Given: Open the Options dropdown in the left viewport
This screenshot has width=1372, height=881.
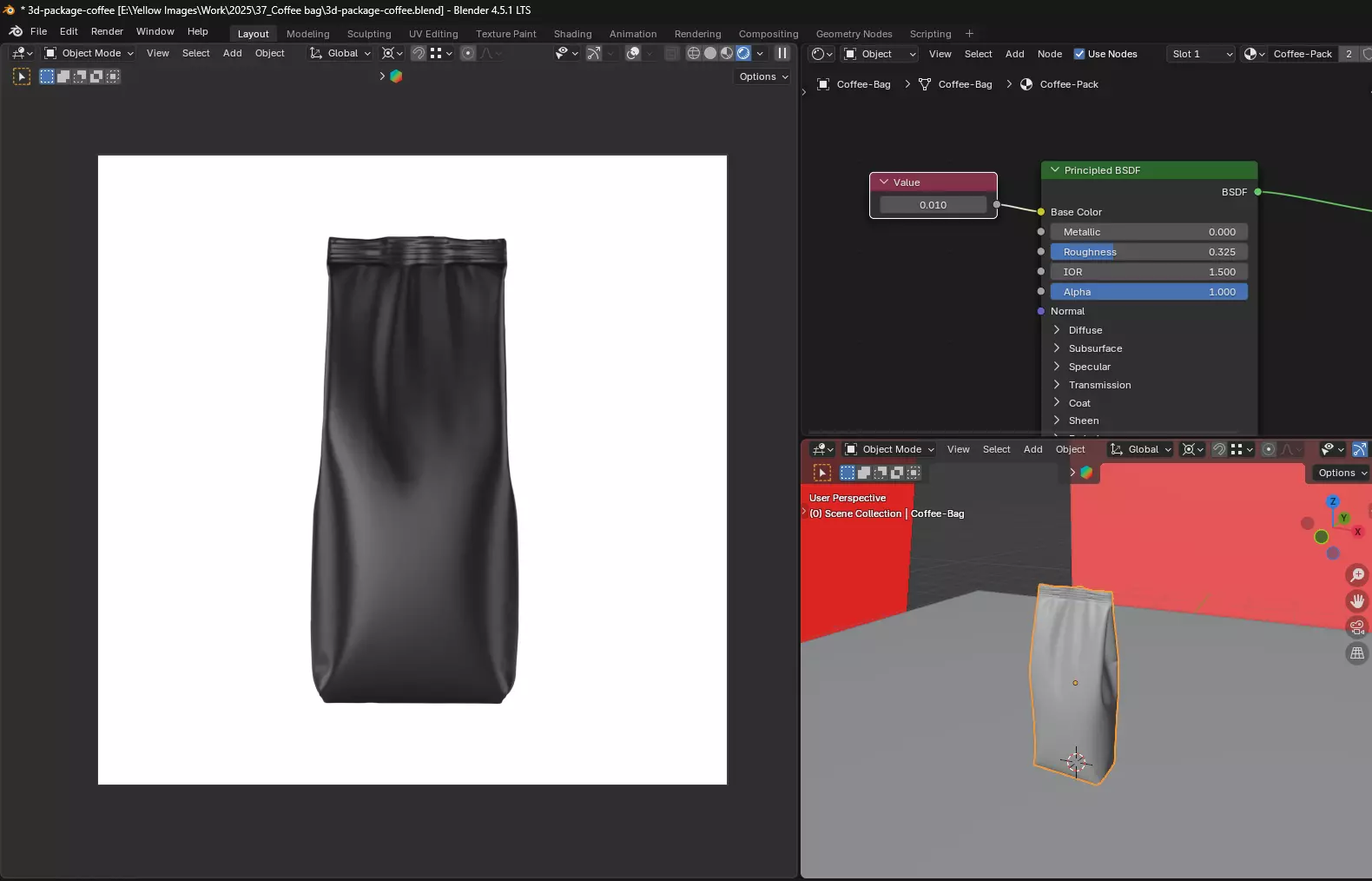Looking at the screenshot, I should 763,76.
